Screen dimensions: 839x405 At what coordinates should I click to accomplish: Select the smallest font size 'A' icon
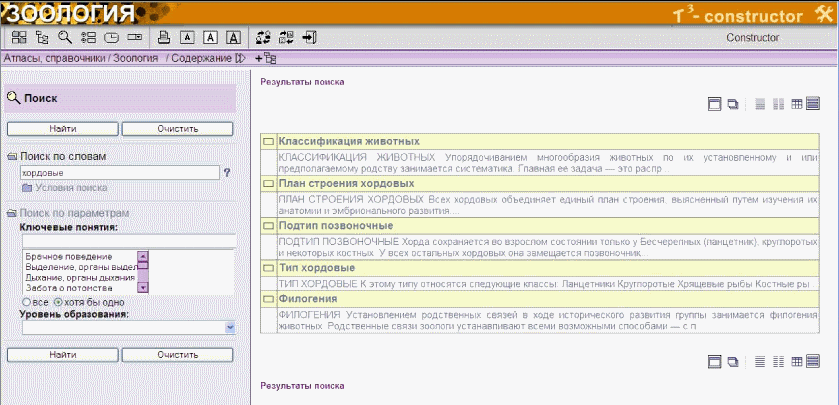tap(187, 38)
